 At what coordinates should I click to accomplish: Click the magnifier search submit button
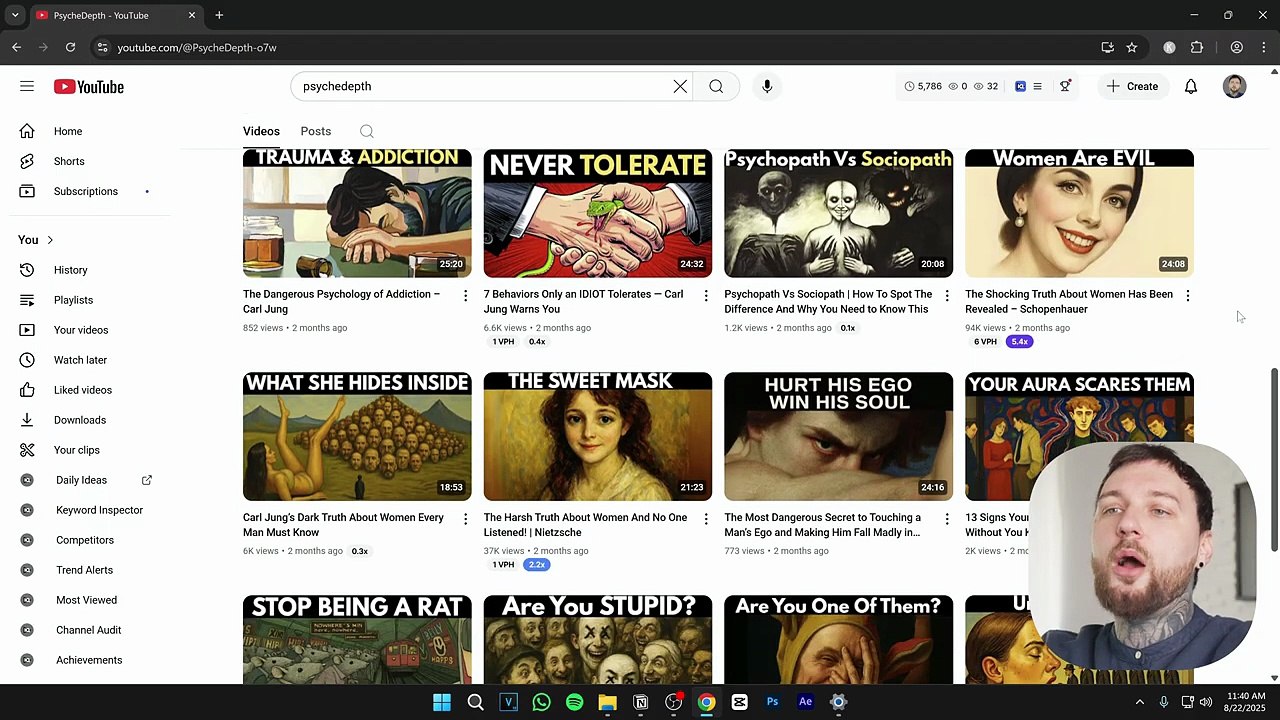click(716, 86)
